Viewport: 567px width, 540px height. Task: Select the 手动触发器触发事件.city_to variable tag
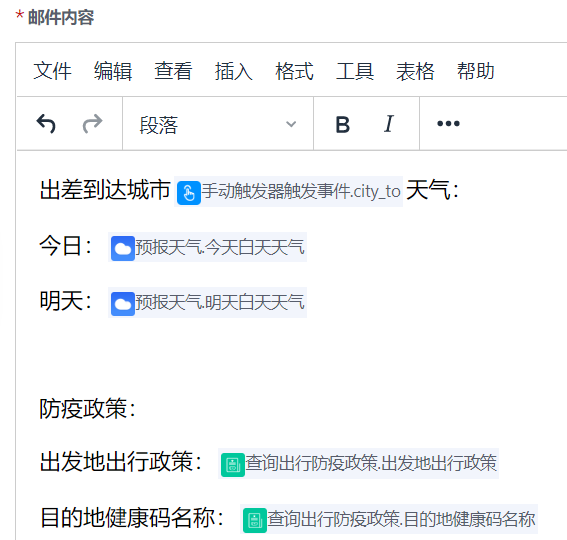288,191
